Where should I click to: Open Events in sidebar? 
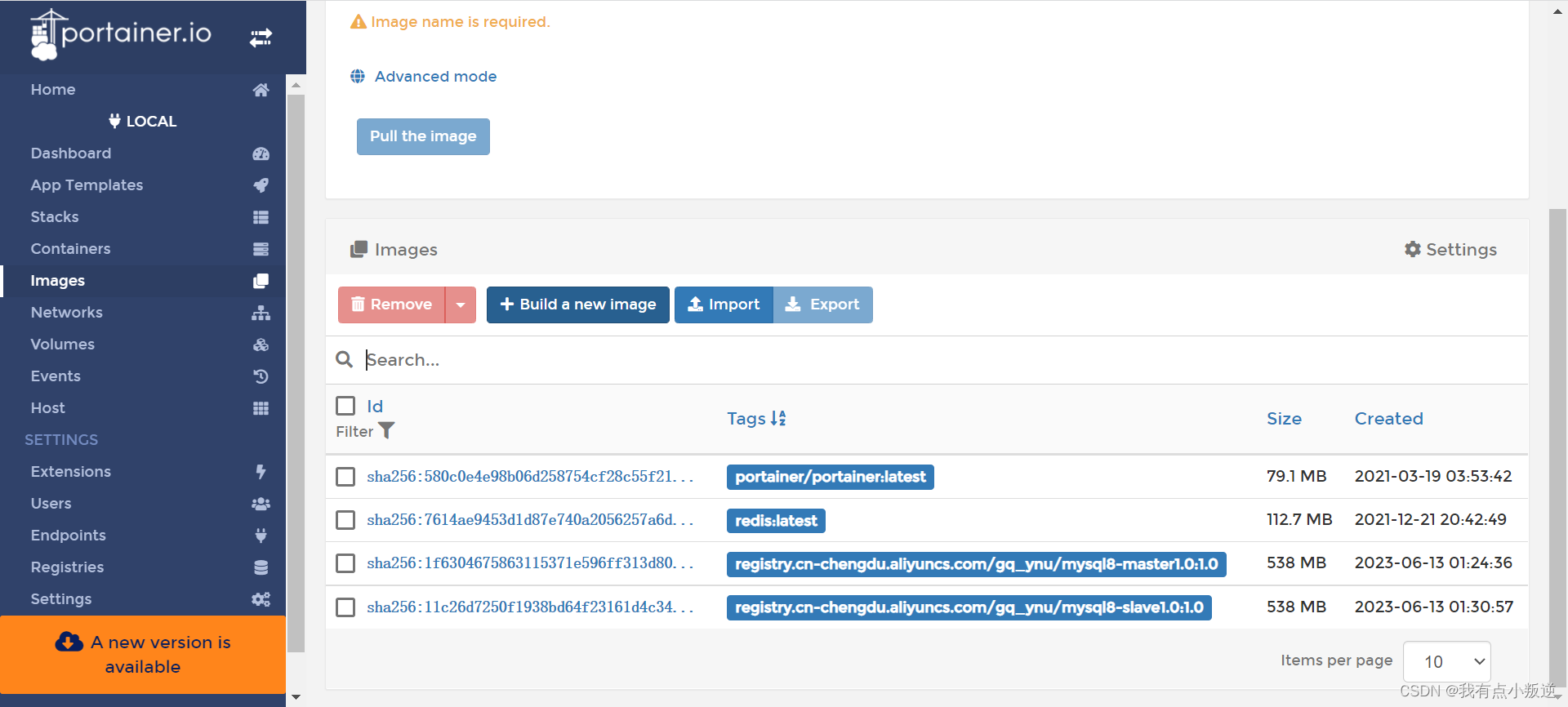tap(56, 376)
